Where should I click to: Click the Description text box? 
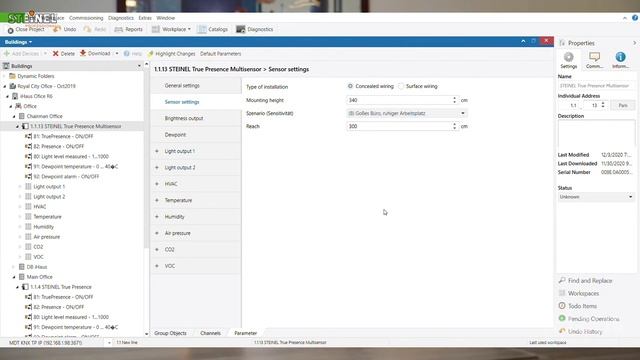click(596, 134)
